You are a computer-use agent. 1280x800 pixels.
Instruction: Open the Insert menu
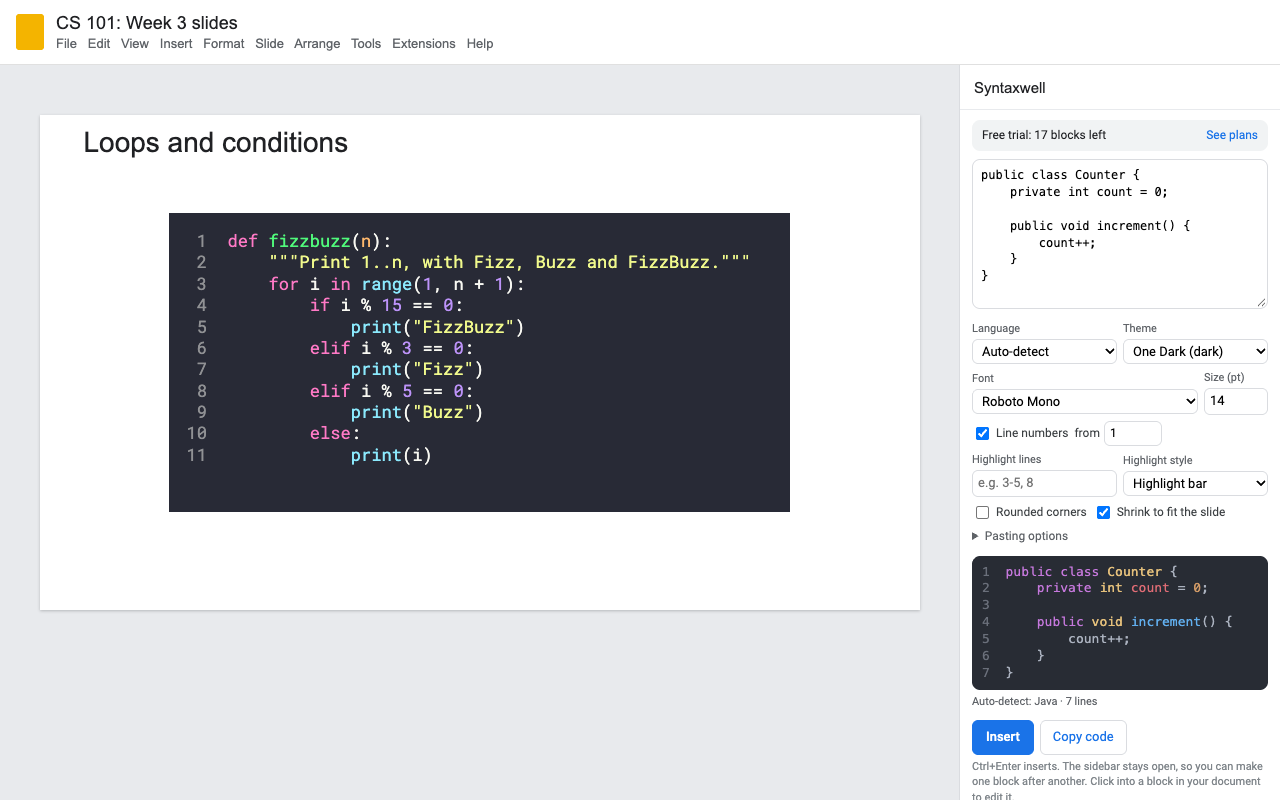(x=176, y=44)
